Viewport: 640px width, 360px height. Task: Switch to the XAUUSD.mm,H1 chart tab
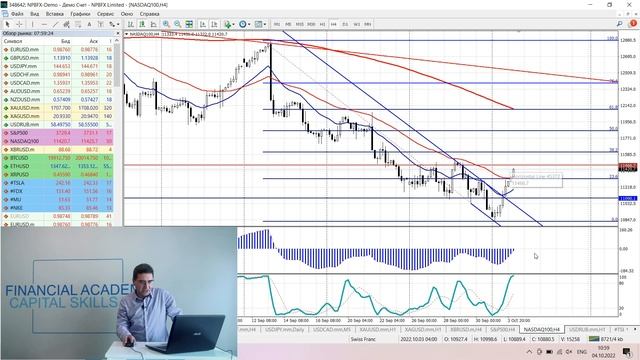[378, 329]
